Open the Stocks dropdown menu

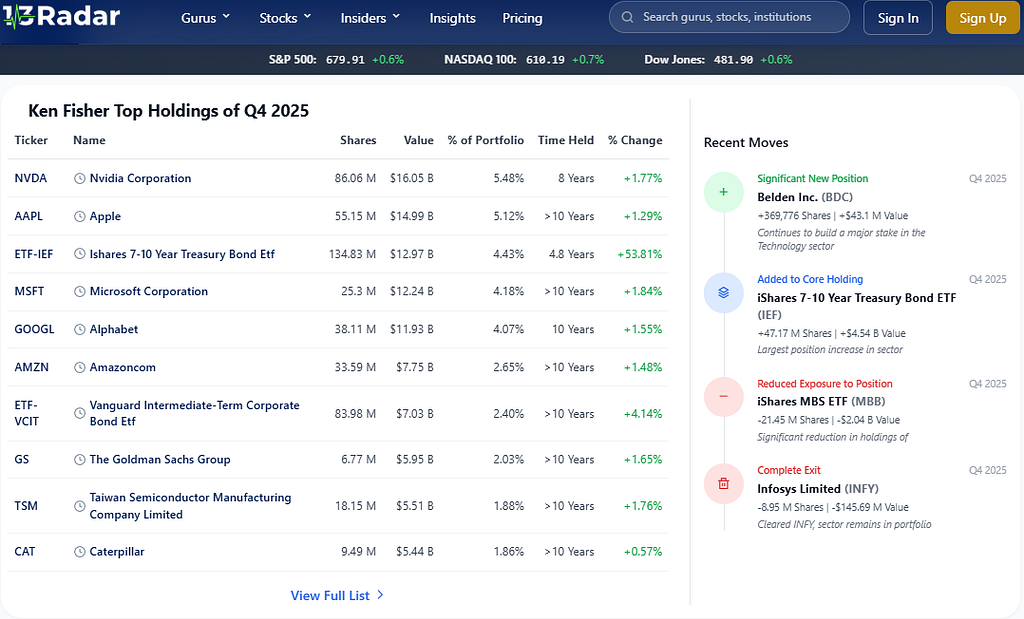pos(285,18)
